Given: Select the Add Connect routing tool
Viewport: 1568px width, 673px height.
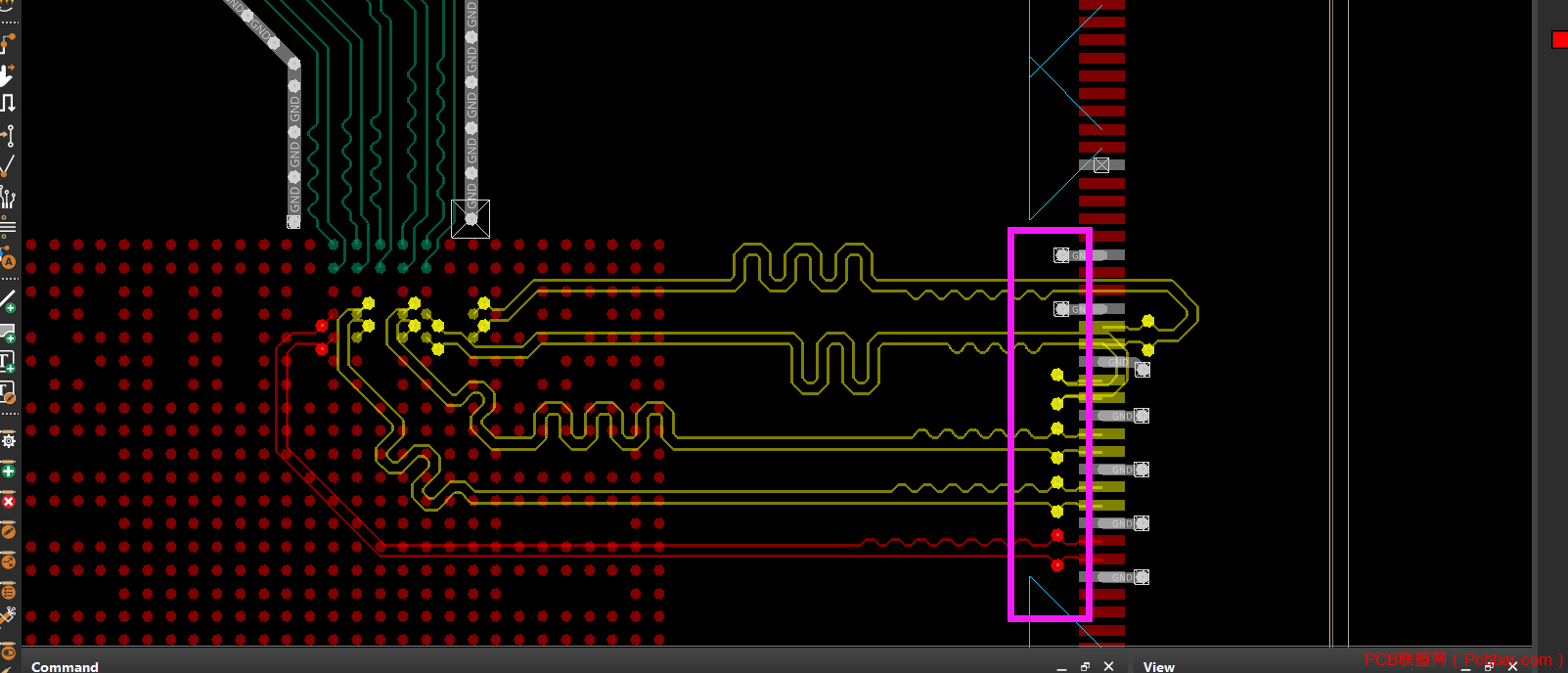Looking at the screenshot, I should (x=8, y=43).
